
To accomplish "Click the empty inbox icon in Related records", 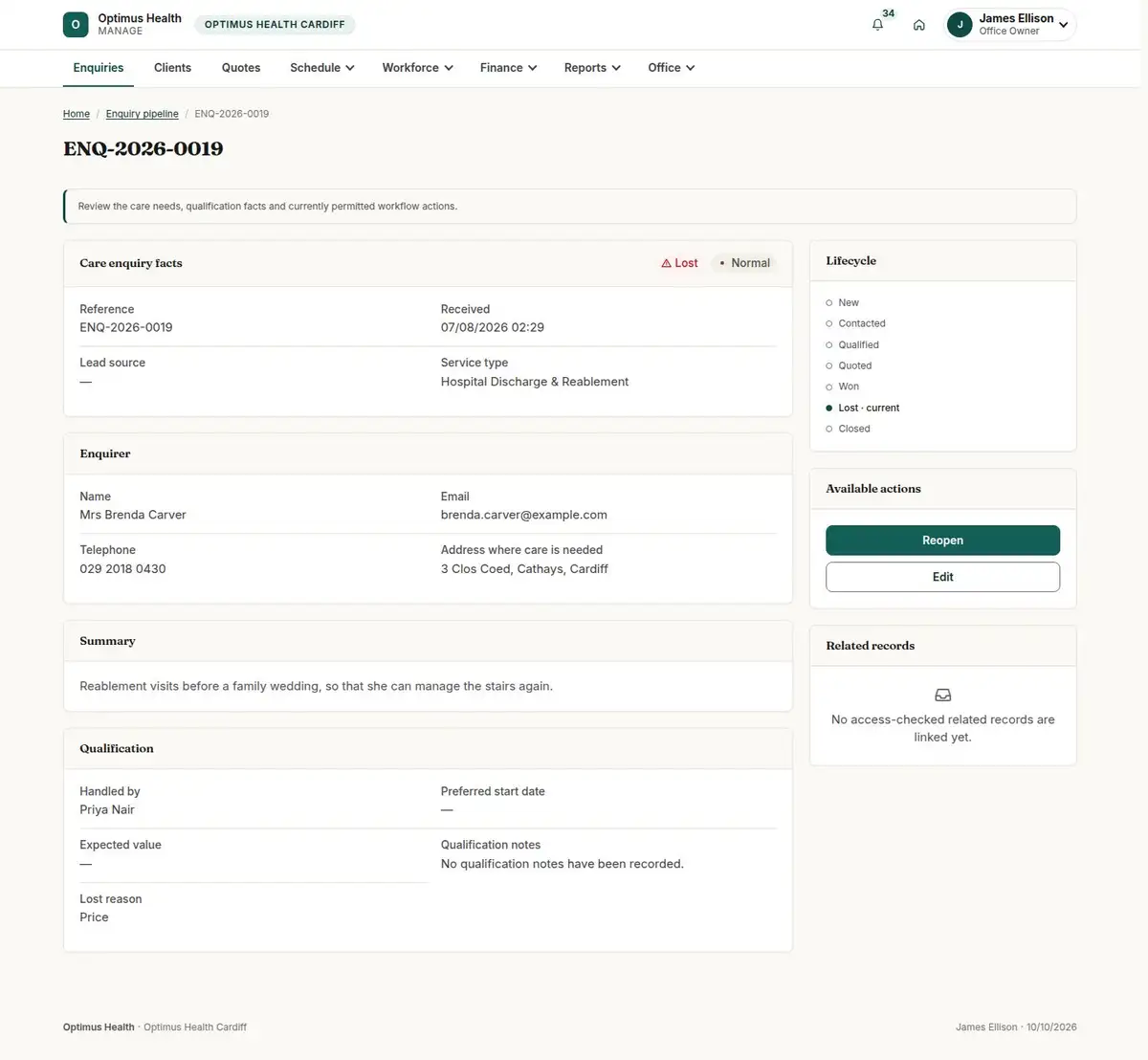I will pyautogui.click(x=942, y=696).
